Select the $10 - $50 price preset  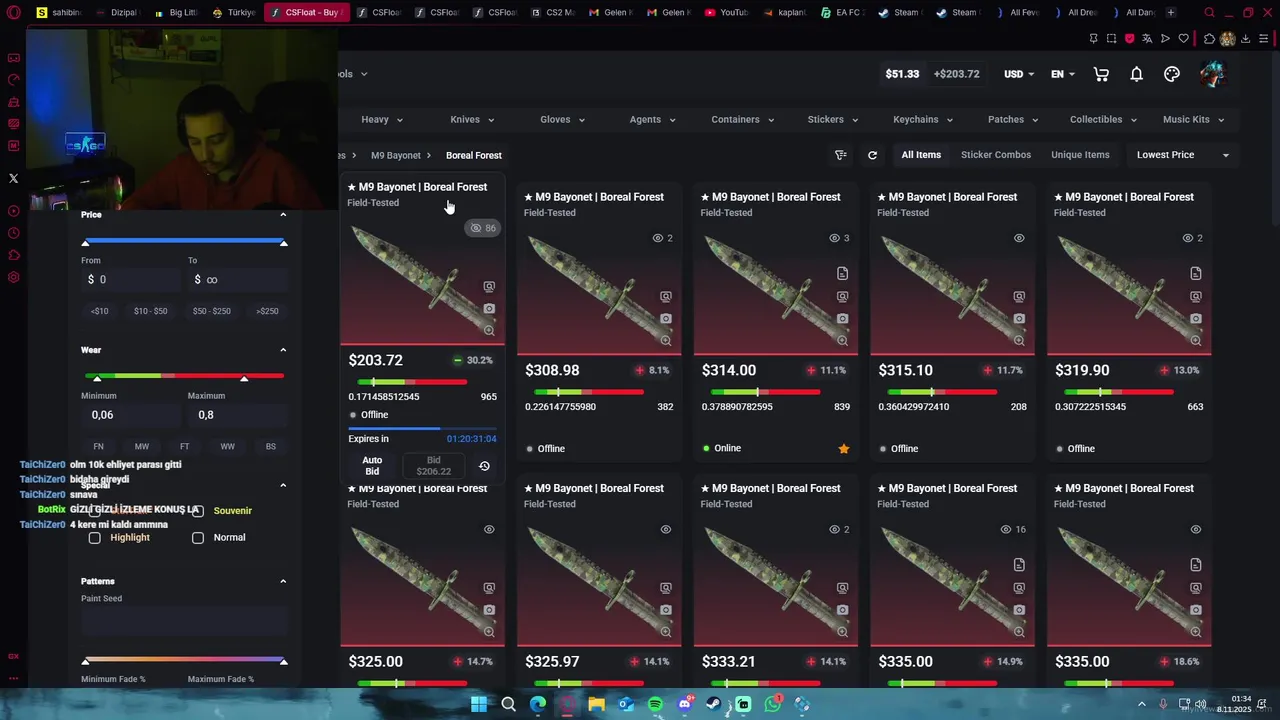(151, 311)
